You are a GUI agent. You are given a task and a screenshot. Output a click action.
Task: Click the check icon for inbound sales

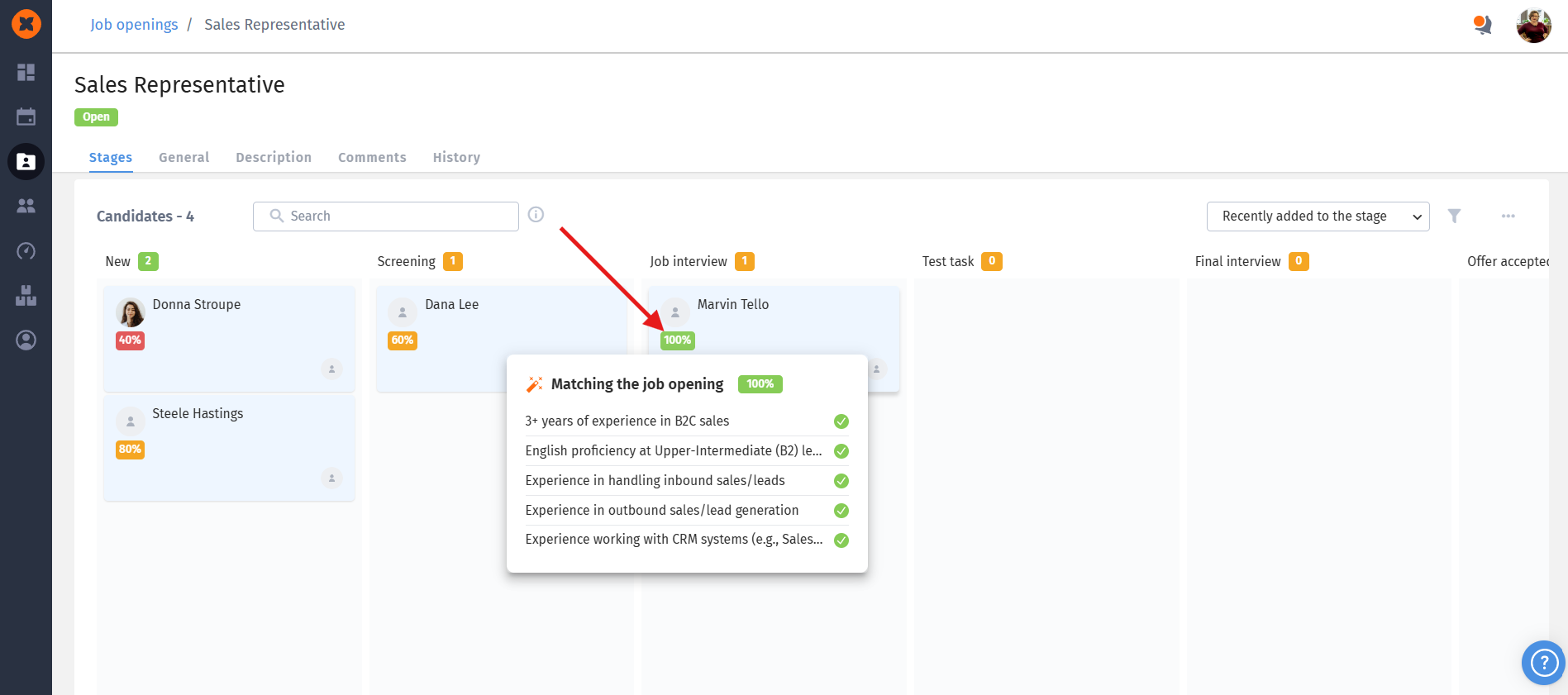(x=841, y=481)
